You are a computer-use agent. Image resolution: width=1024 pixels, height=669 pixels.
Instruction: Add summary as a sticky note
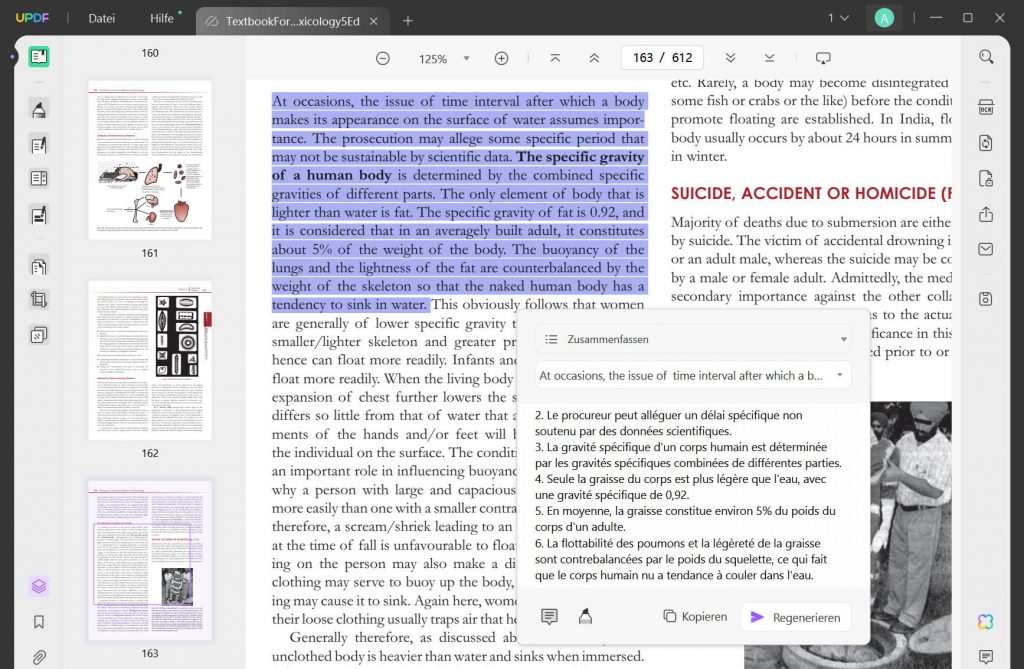click(x=549, y=616)
